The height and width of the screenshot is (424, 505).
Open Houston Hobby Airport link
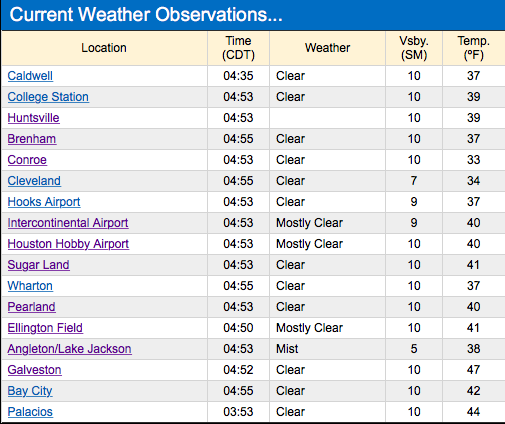coord(68,244)
